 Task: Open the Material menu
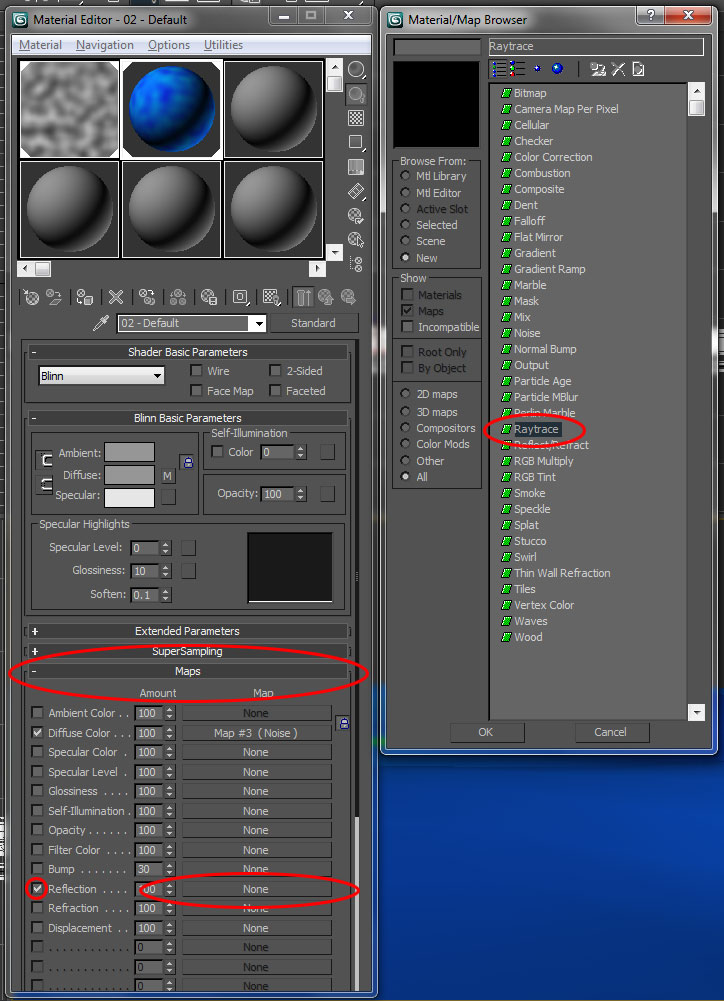40,45
